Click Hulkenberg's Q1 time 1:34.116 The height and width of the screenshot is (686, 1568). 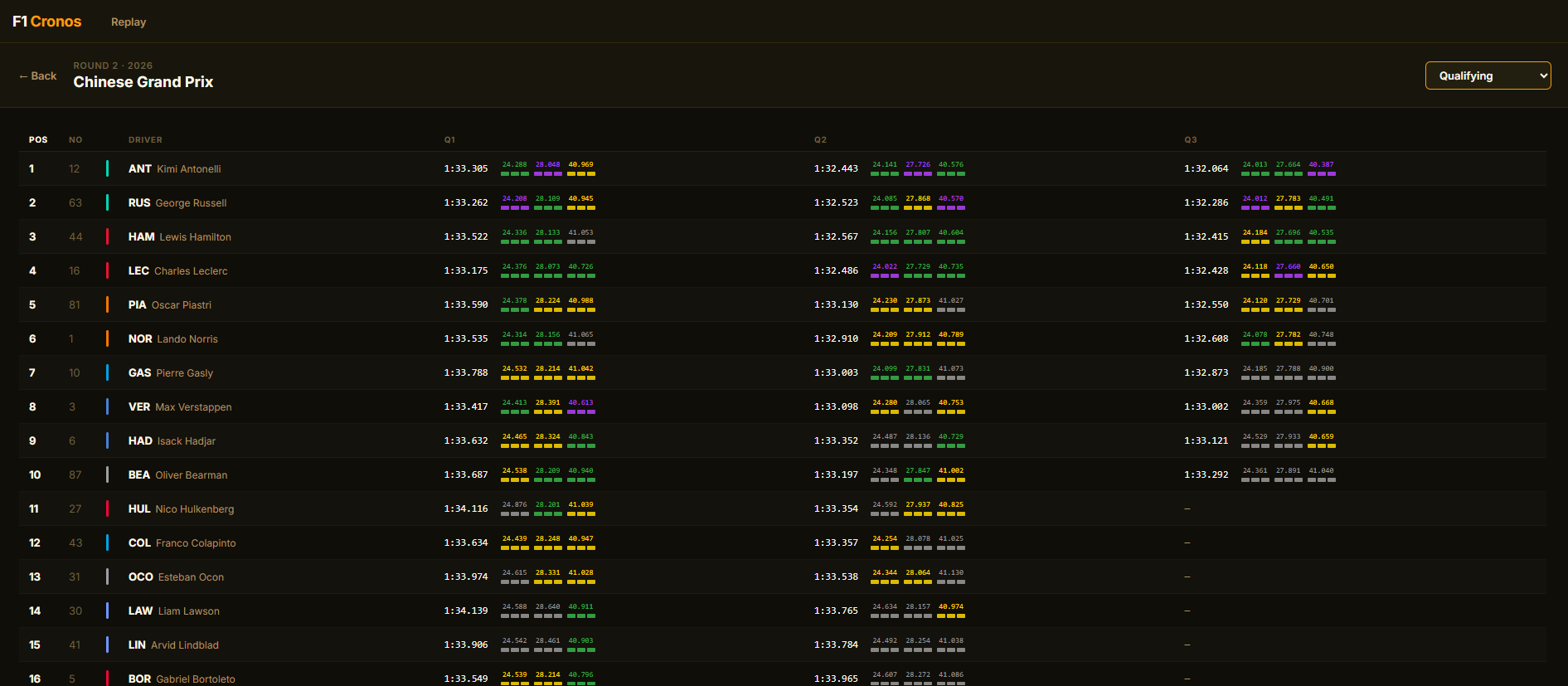pos(466,508)
